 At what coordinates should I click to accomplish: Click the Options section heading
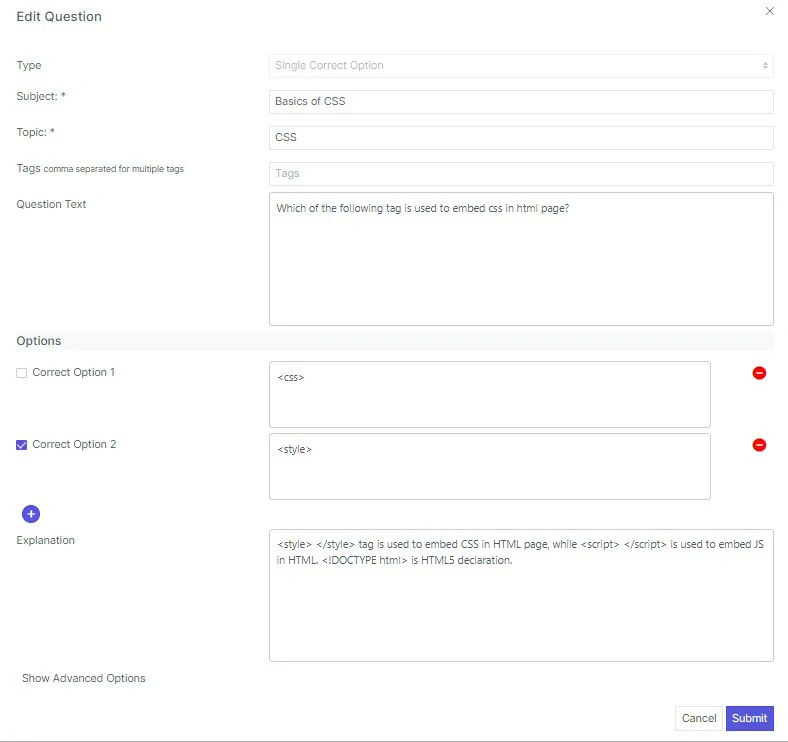coord(39,341)
